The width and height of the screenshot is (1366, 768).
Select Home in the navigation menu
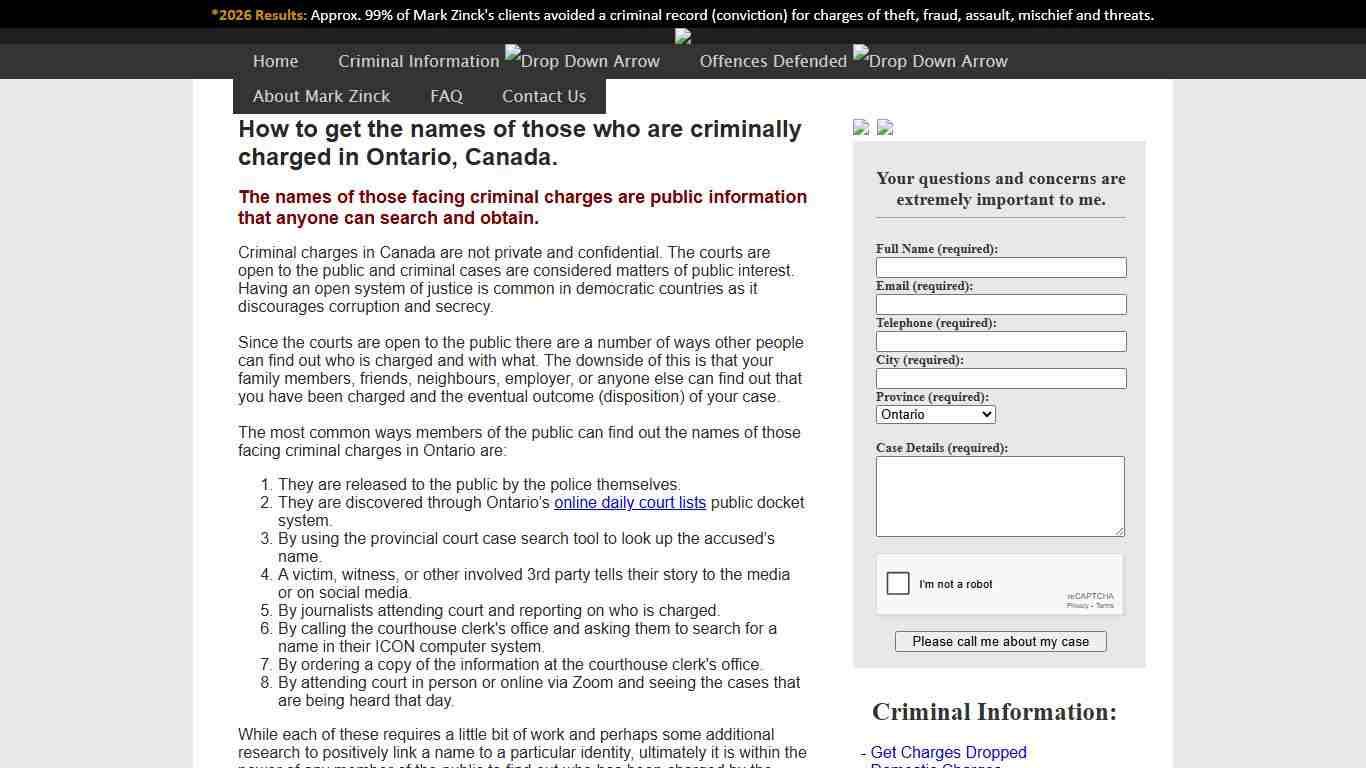pos(275,61)
